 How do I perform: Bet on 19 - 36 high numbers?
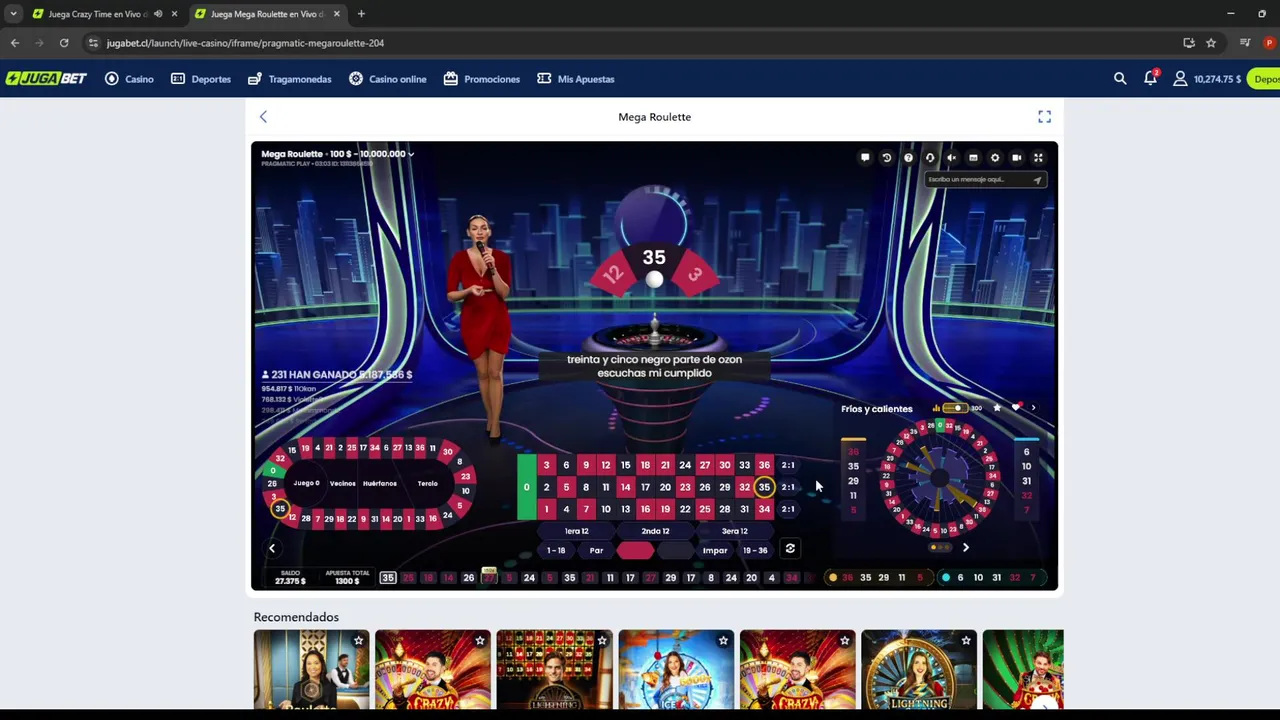pyautogui.click(x=755, y=550)
